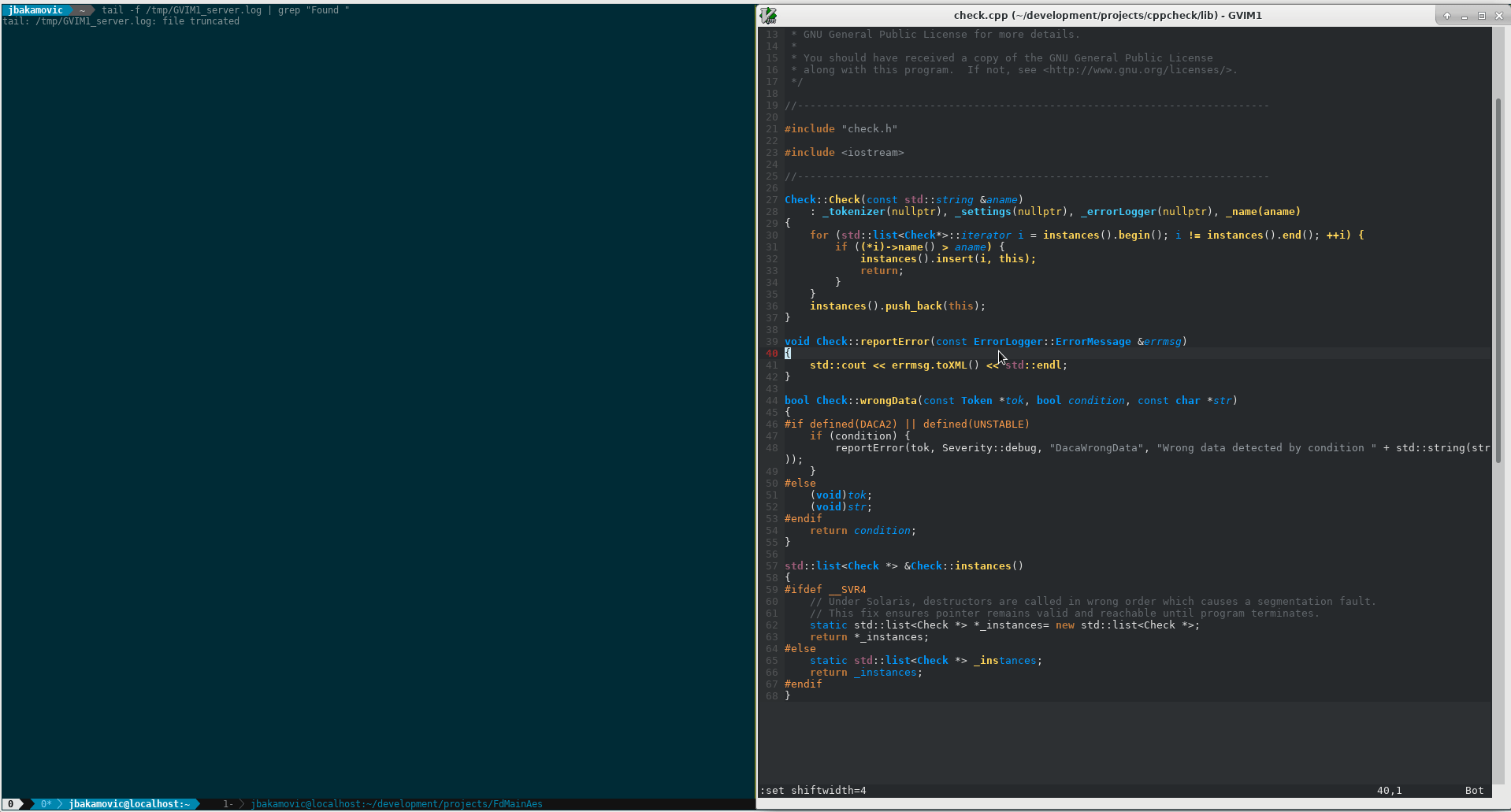Click the instances() call on line 36

click(837, 306)
